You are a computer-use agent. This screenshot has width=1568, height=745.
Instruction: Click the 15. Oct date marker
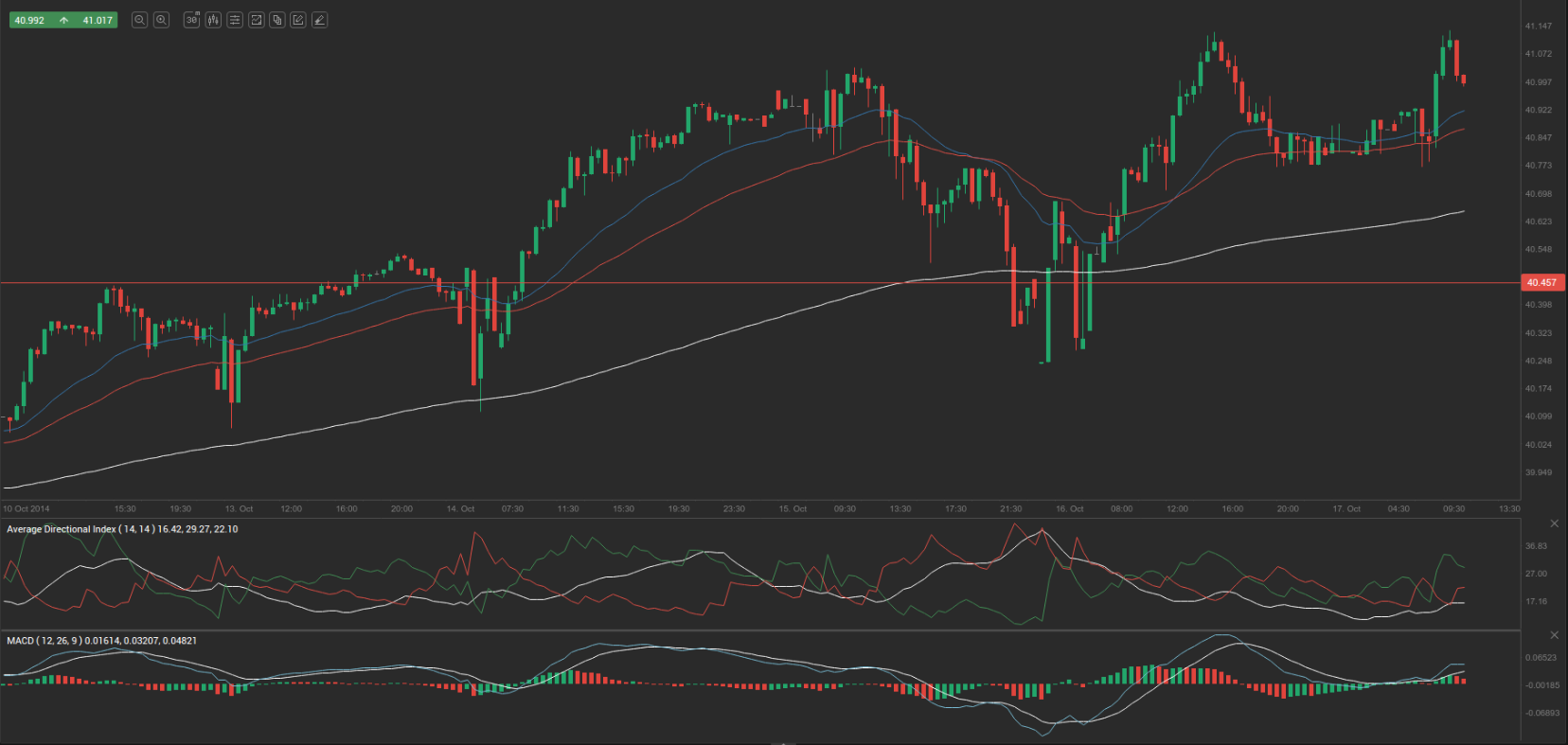(x=793, y=509)
